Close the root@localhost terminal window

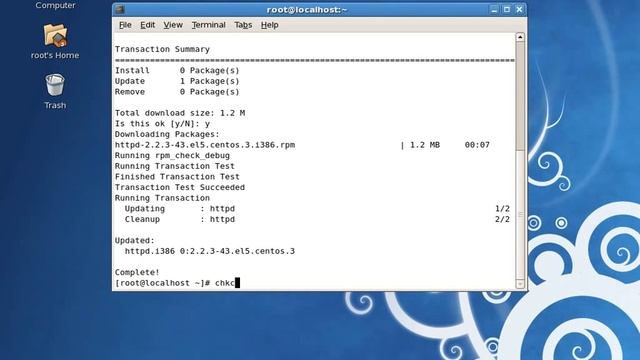(x=519, y=9)
